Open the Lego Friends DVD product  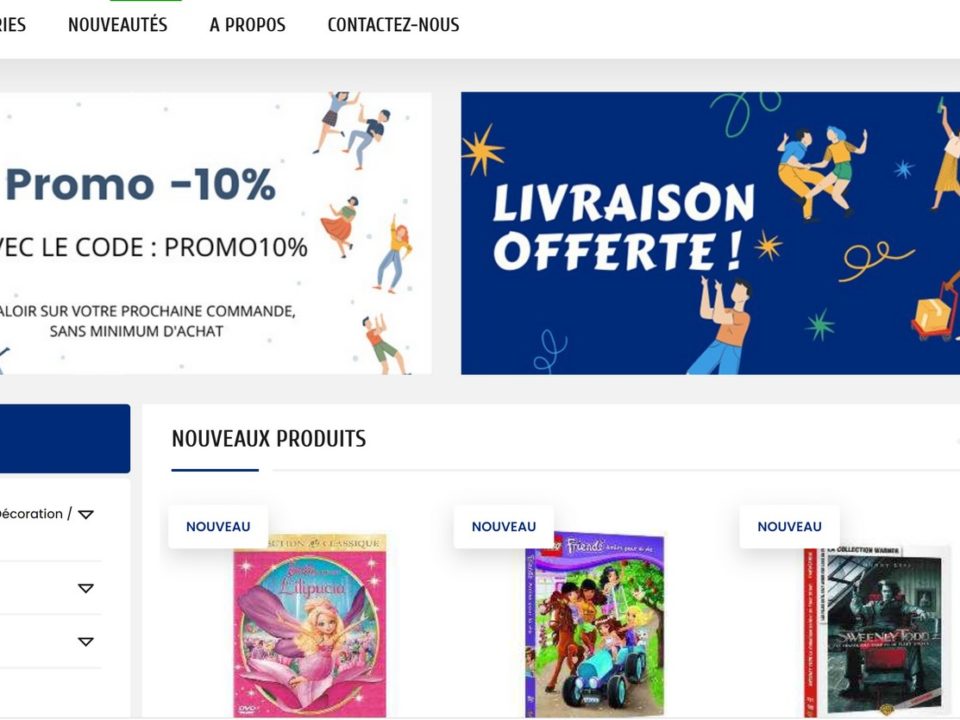595,624
